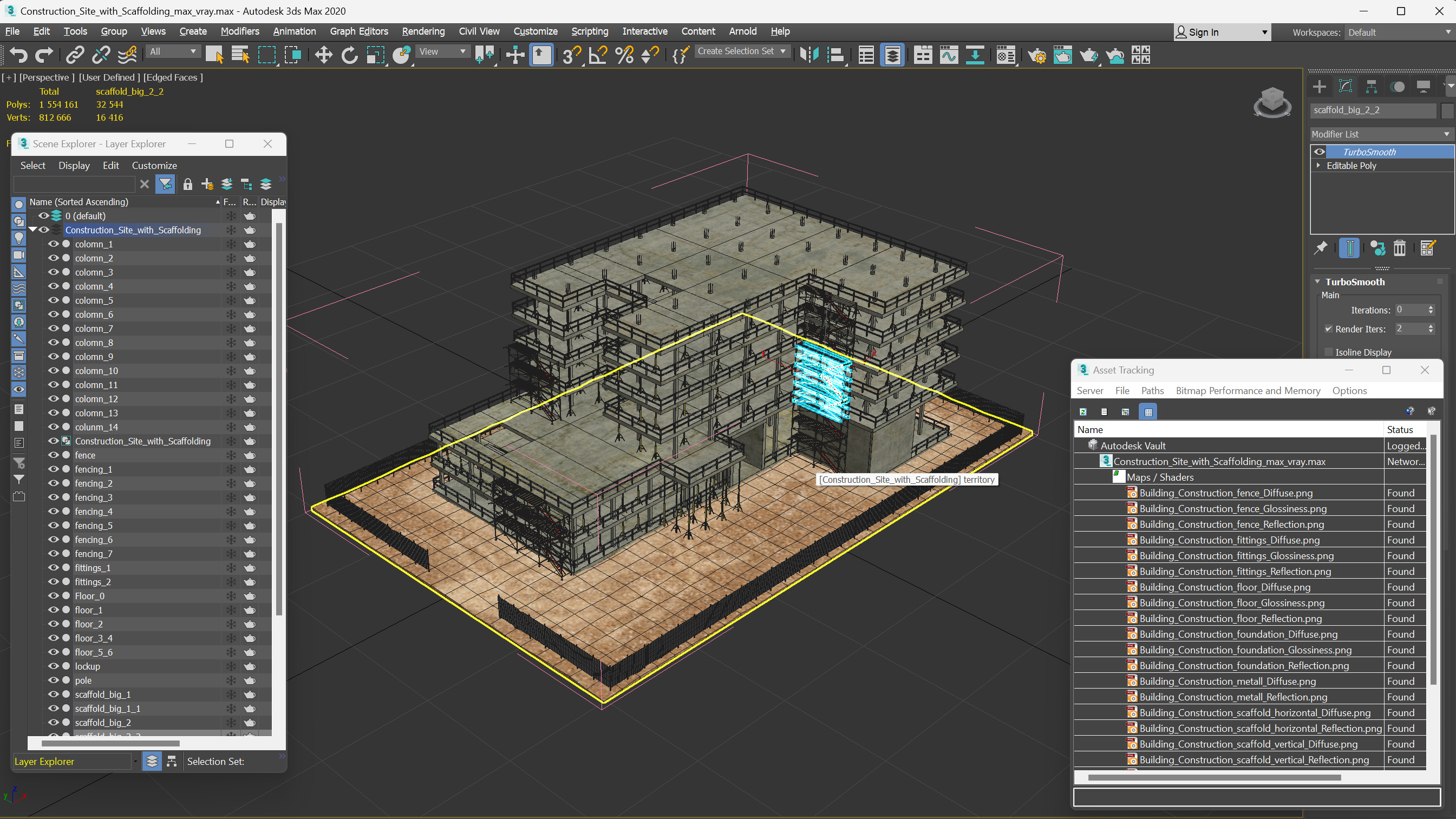This screenshot has width=1456, height=819.
Task: Open Bitmap Performance and Memory menu
Action: point(1248,391)
